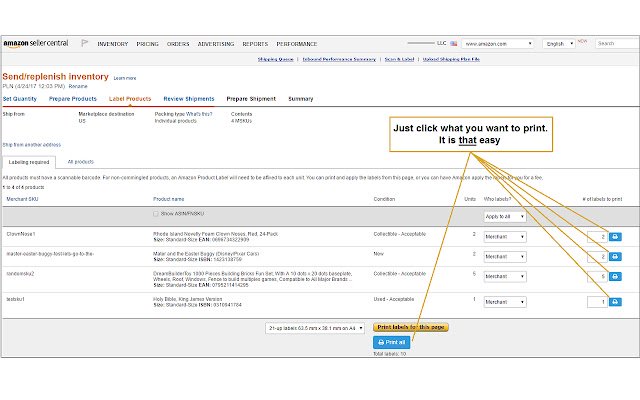Print labels for the testsku1 Holy Bible row
The width and height of the screenshot is (640, 400).
(x=615, y=302)
